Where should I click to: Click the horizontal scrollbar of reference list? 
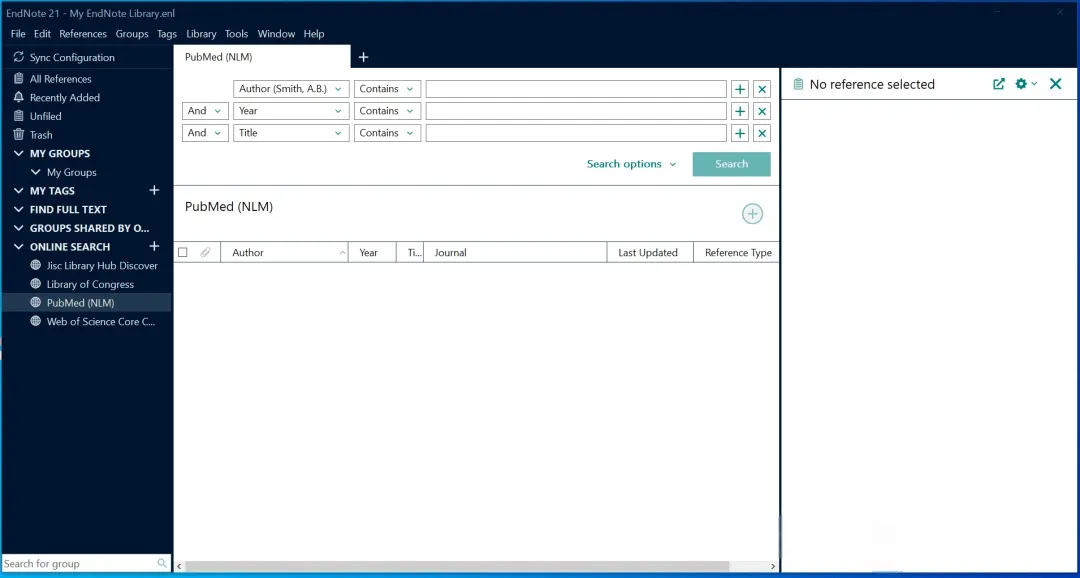click(x=457, y=566)
